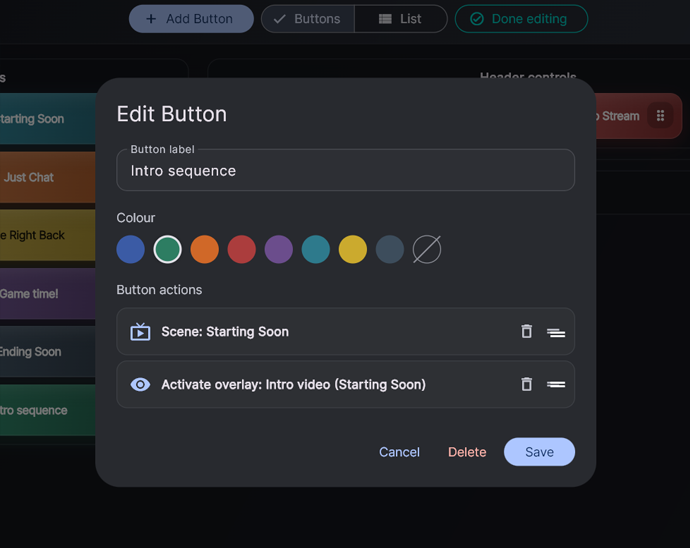Click Done editing
Viewport: 690px width, 548px height.
(x=521, y=19)
